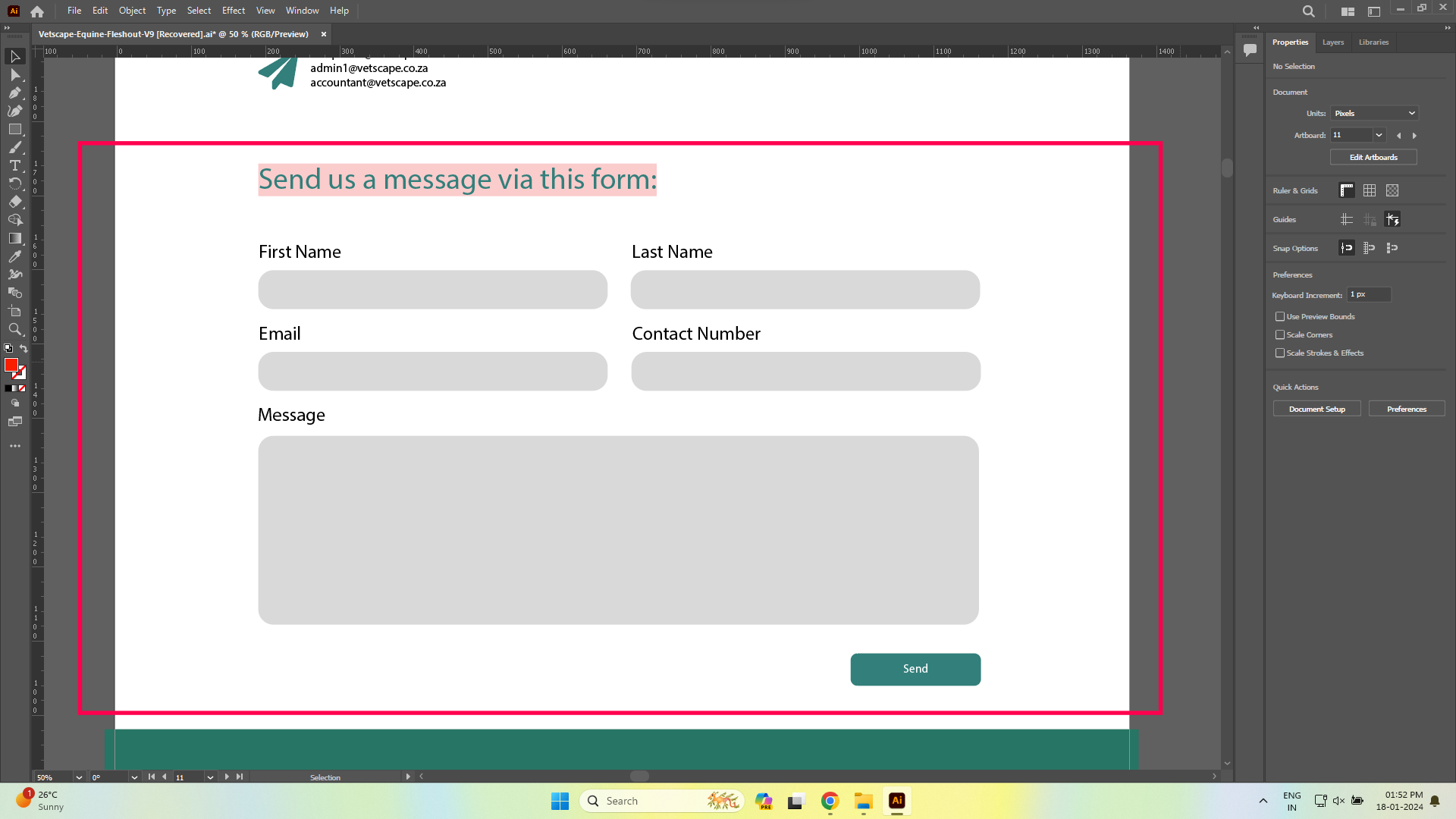Open the zoom level dropdown
This screenshot has width=1456, height=819.
click(x=79, y=777)
